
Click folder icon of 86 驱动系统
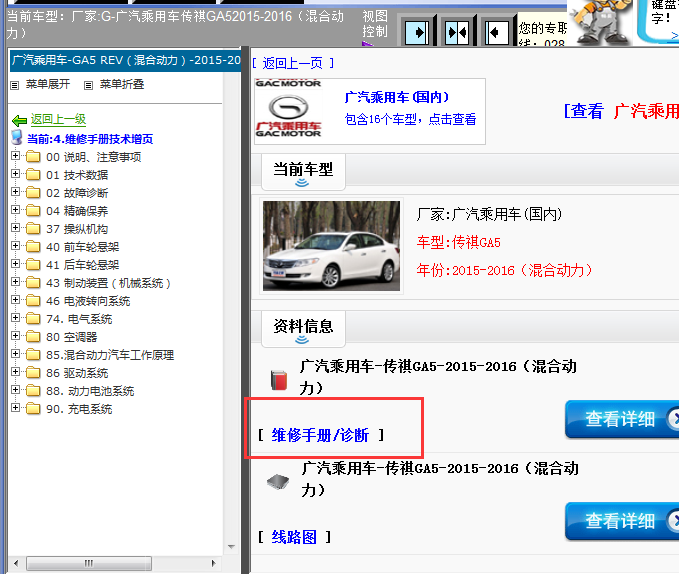pos(33,372)
